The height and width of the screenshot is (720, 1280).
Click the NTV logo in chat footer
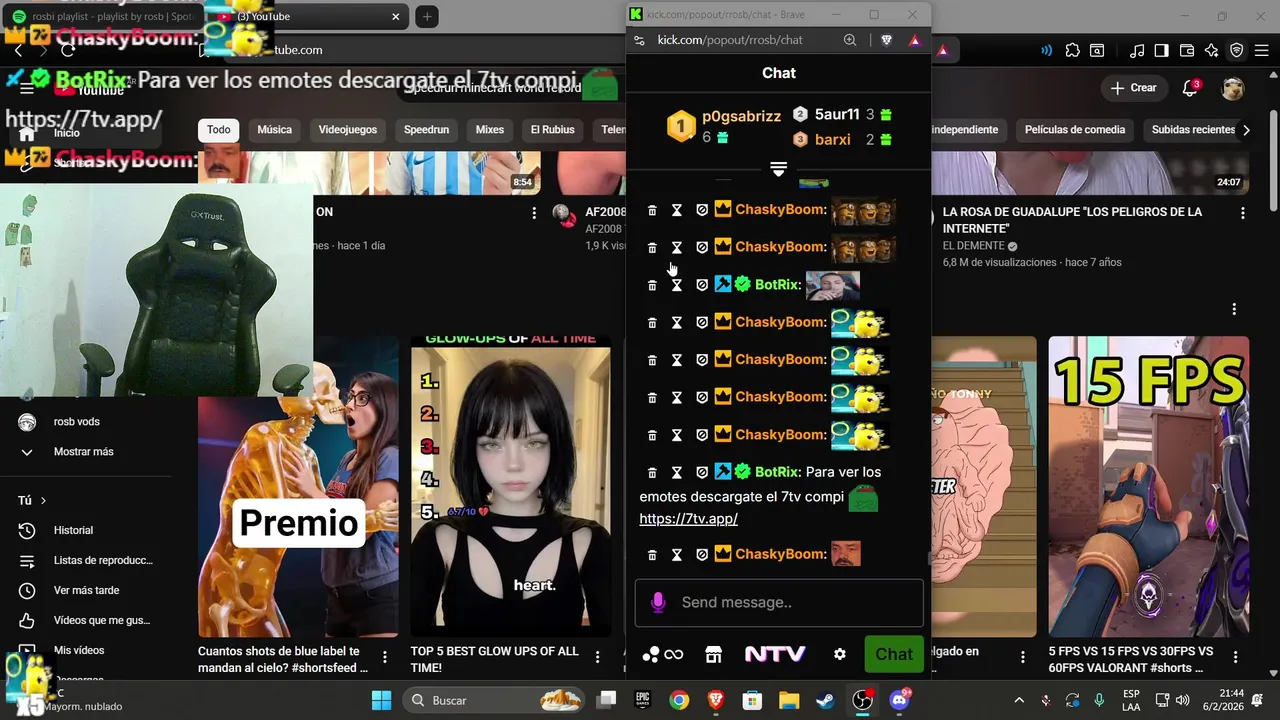click(x=775, y=654)
